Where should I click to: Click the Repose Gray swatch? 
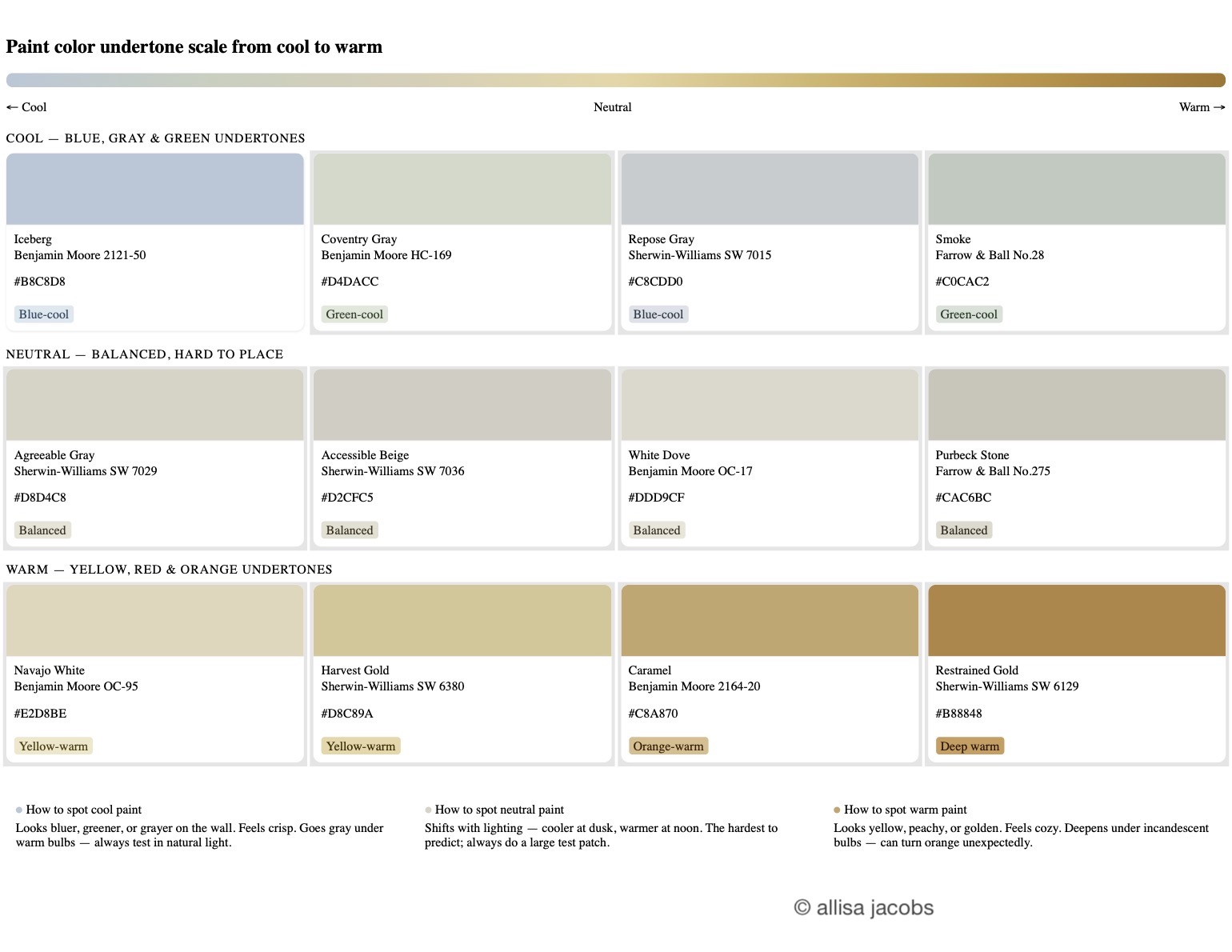769,189
